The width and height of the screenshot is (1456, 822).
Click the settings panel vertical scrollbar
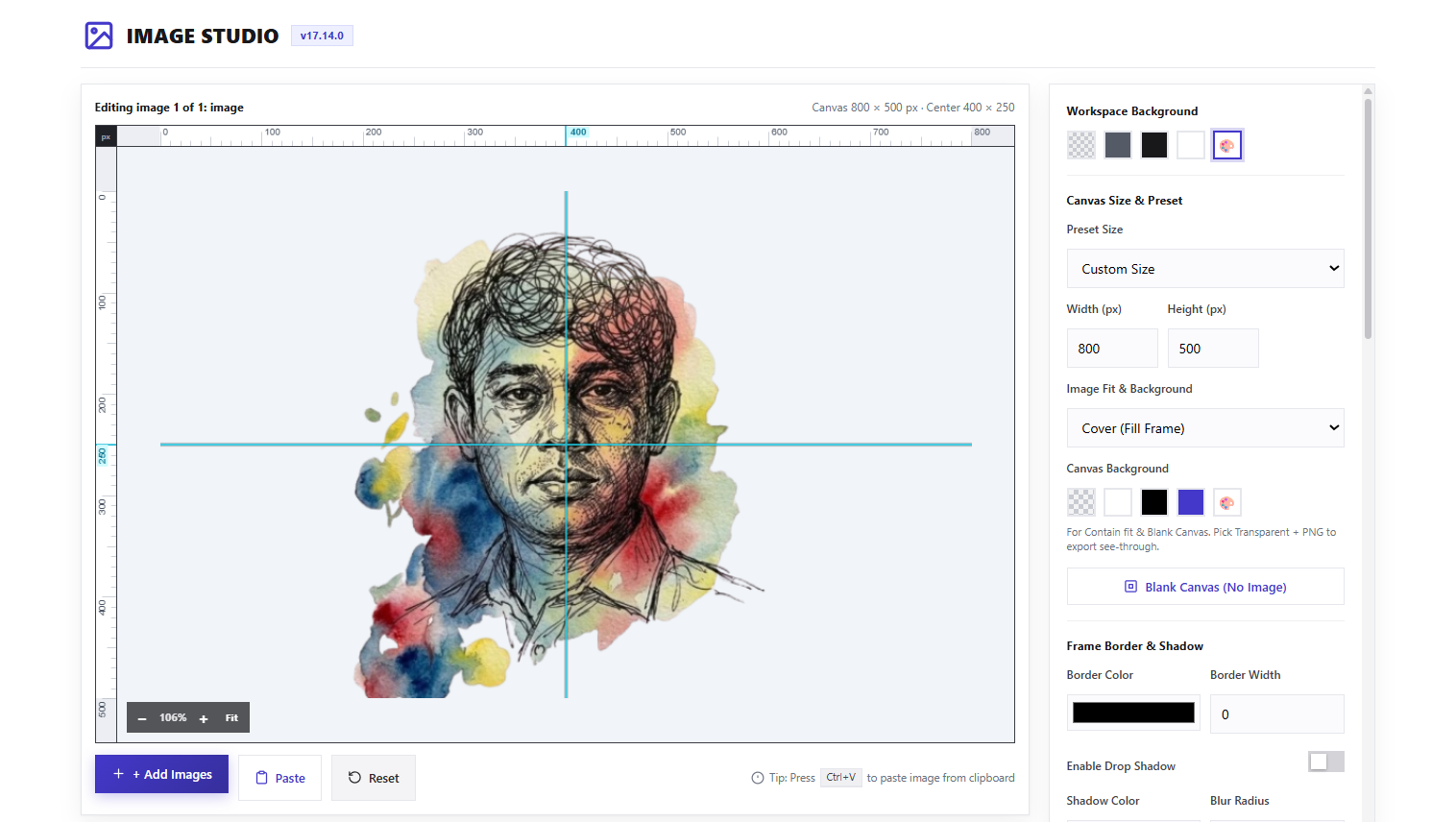coord(1368,219)
